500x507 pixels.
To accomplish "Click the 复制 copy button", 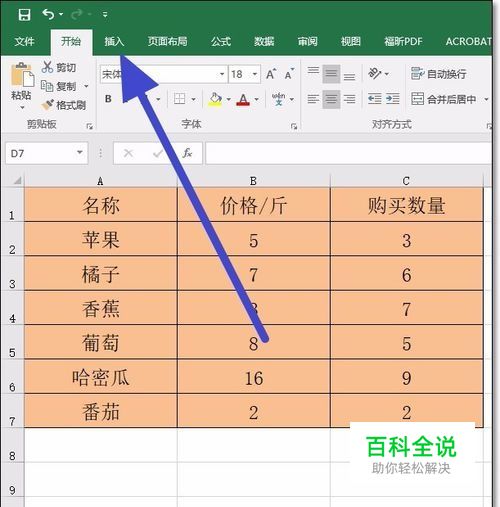I will click(59, 86).
